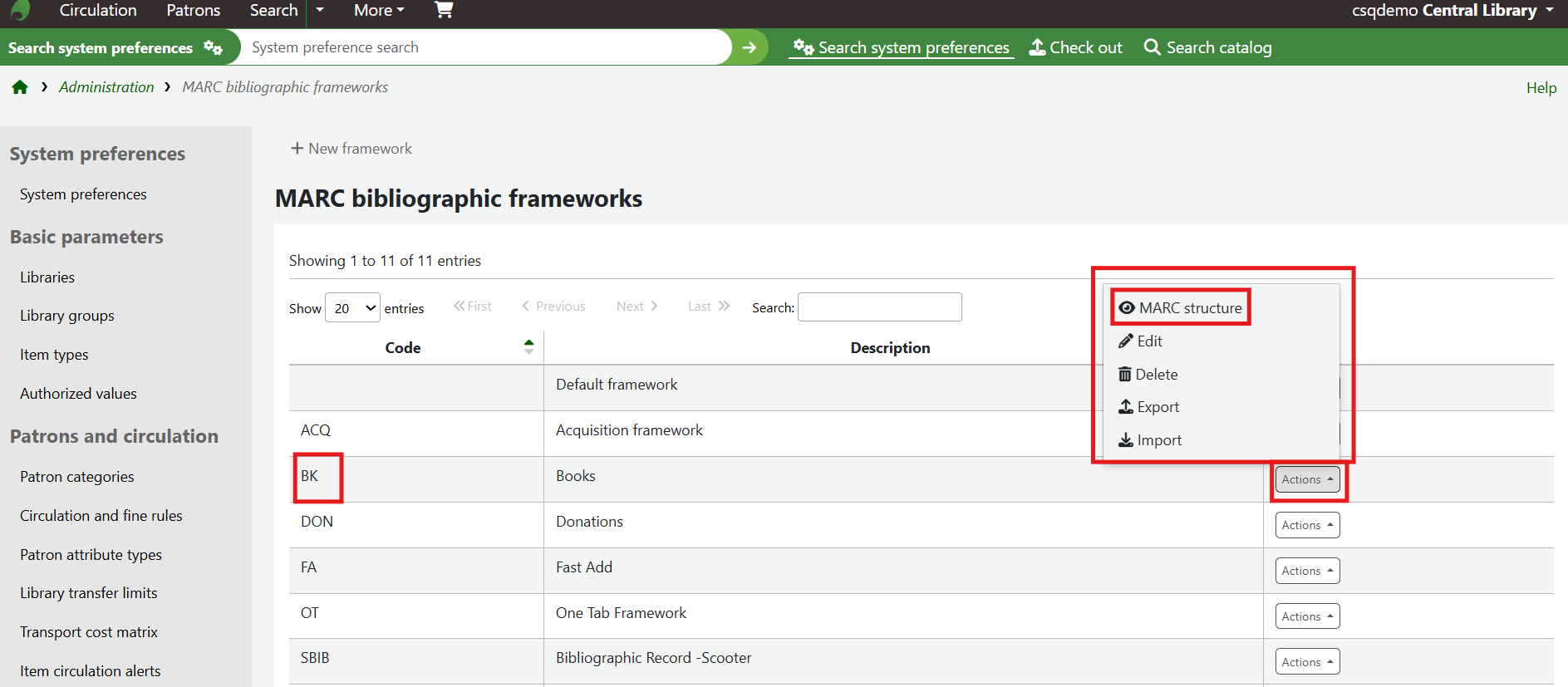Screen dimensions: 1568x687
Task: Open Actions dropdown for Fast Add row
Action: click(x=1307, y=571)
